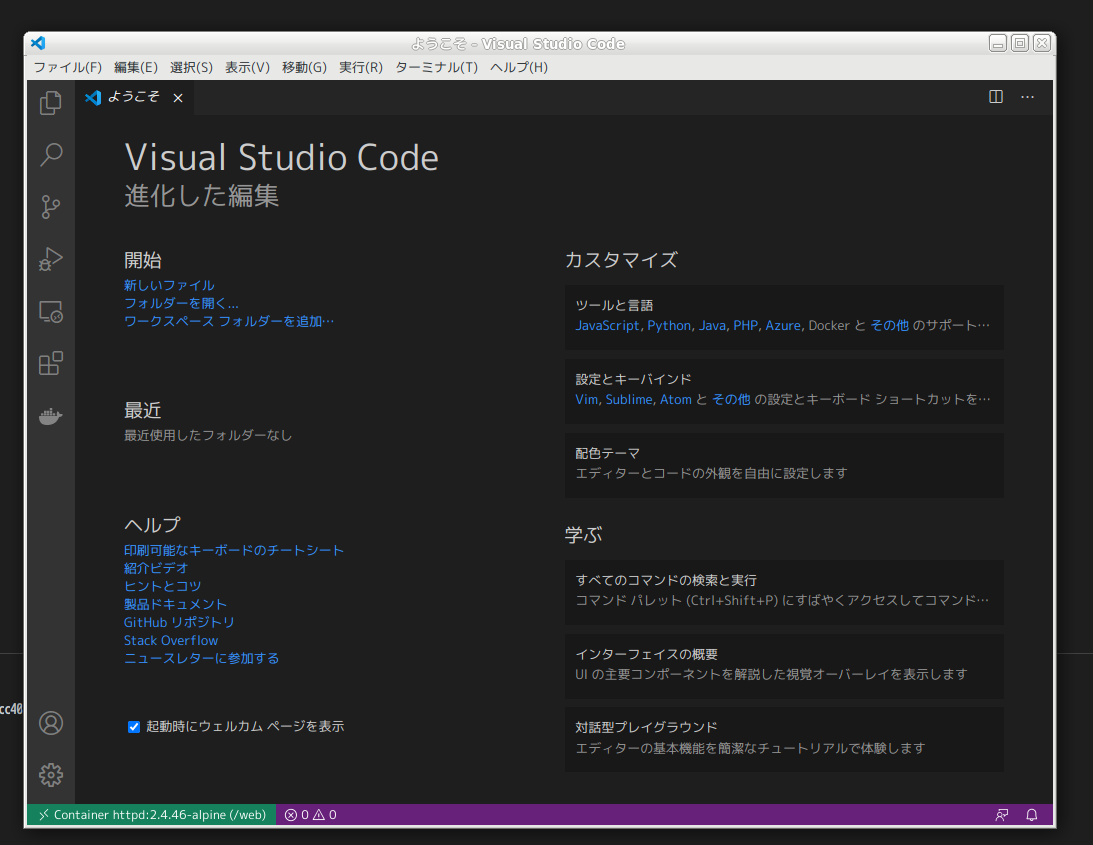The height and width of the screenshot is (845, 1093).
Task: Click the 新しいファイル link
Action: pos(169,285)
